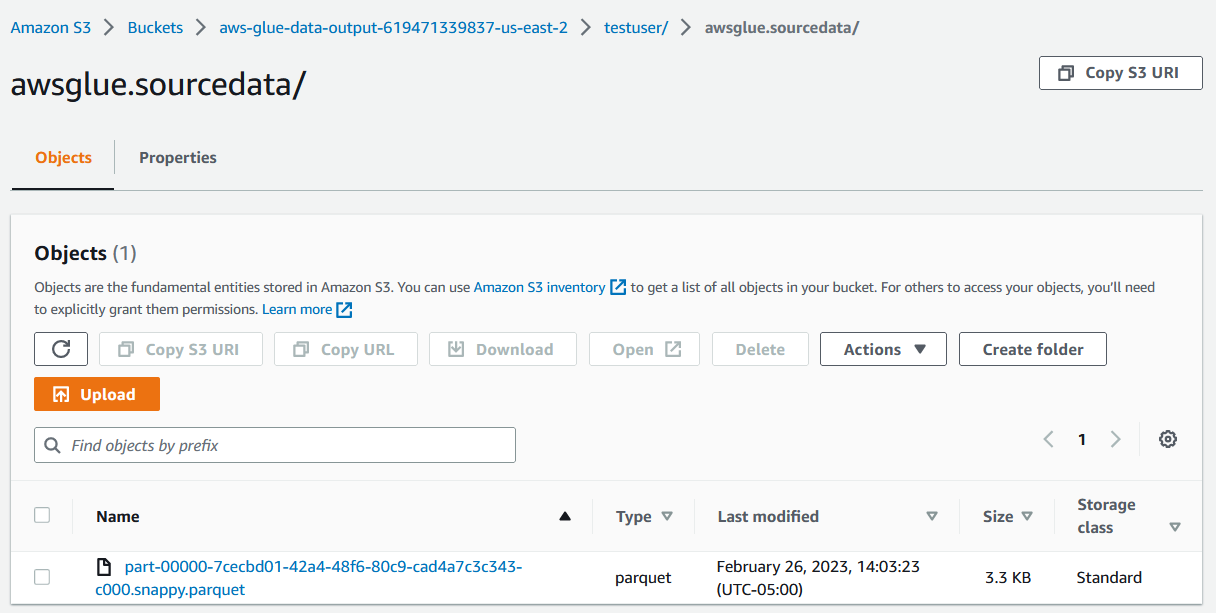This screenshot has width=1216, height=613.
Task: Select all objects checkbox in header
Action: pos(42,515)
